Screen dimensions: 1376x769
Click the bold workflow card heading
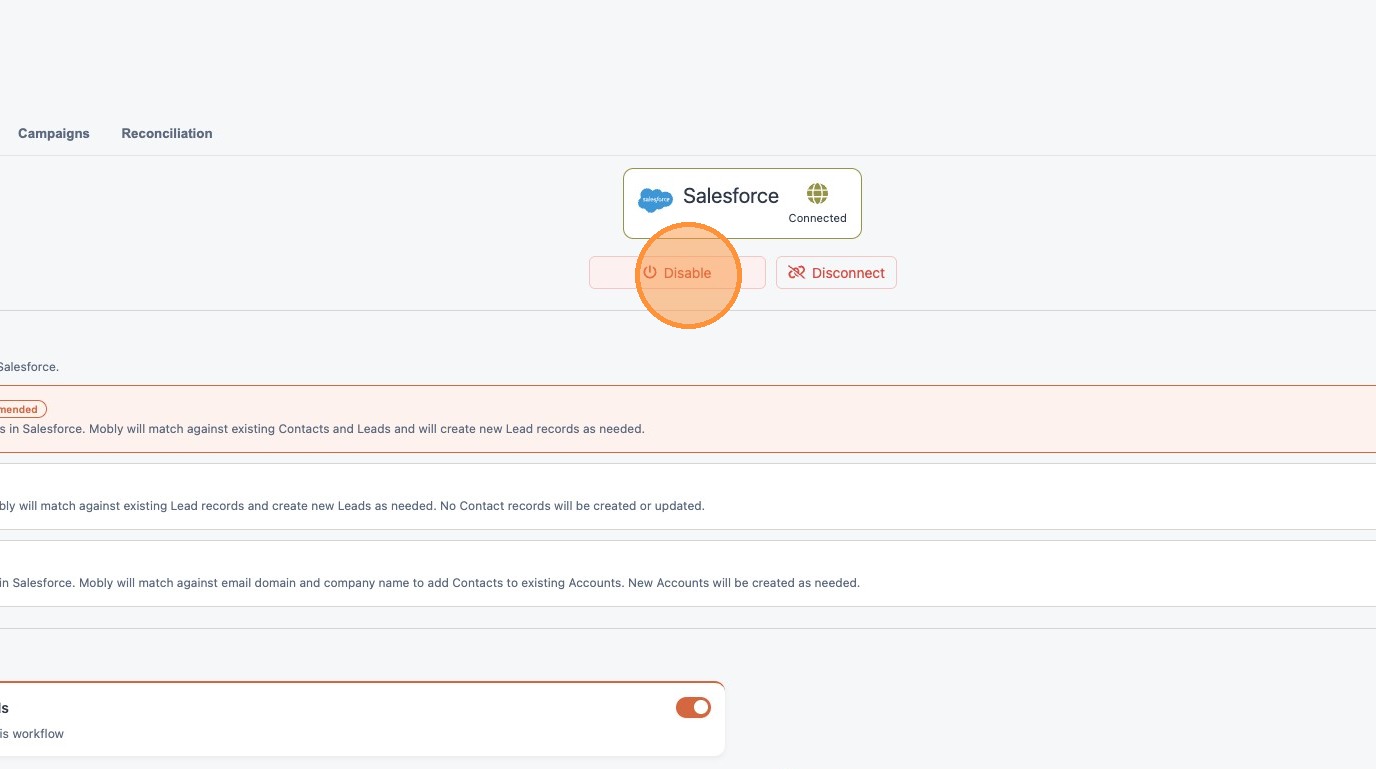(x=4, y=708)
